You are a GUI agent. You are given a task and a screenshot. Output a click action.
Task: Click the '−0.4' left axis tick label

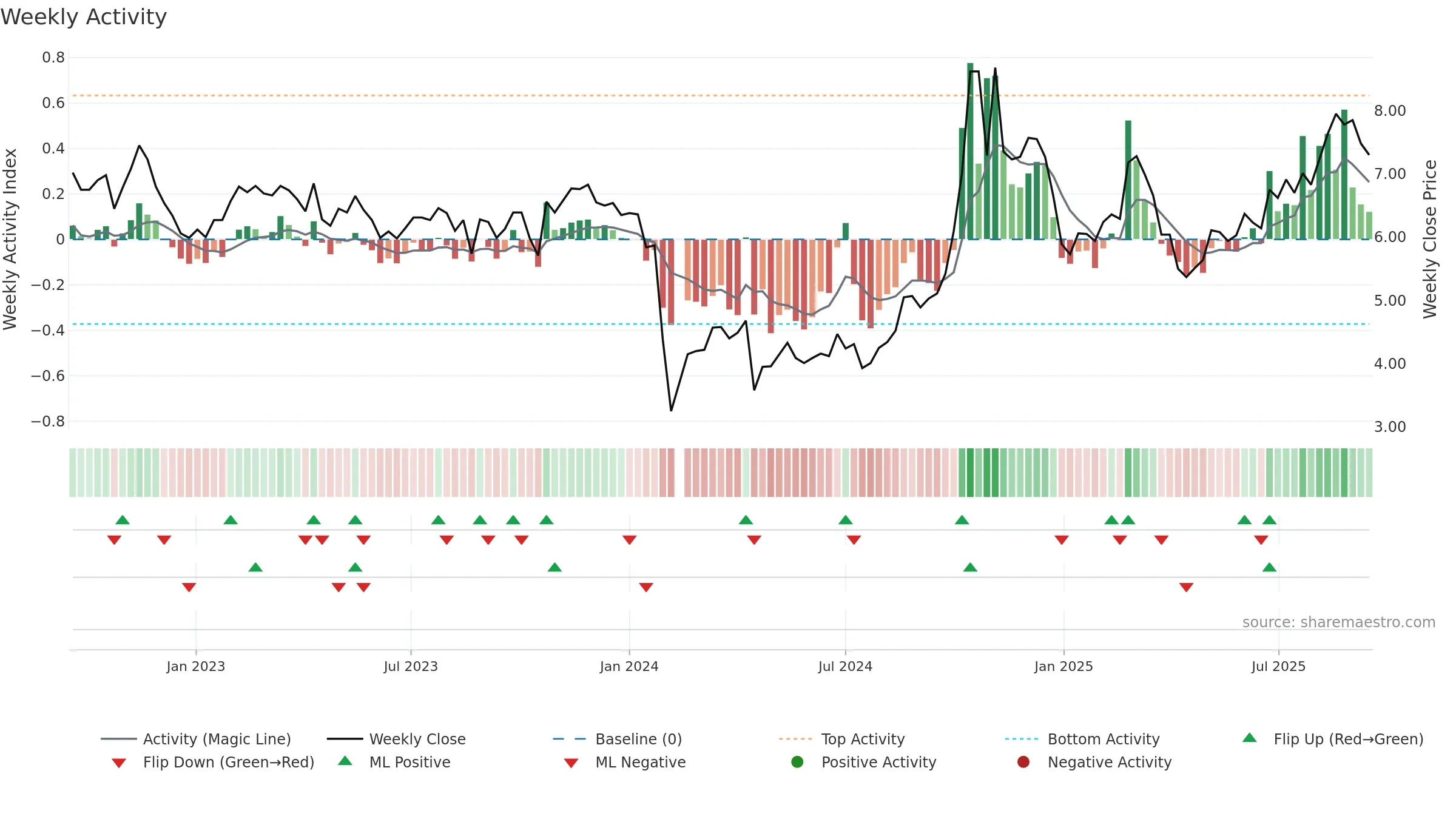click(48, 330)
